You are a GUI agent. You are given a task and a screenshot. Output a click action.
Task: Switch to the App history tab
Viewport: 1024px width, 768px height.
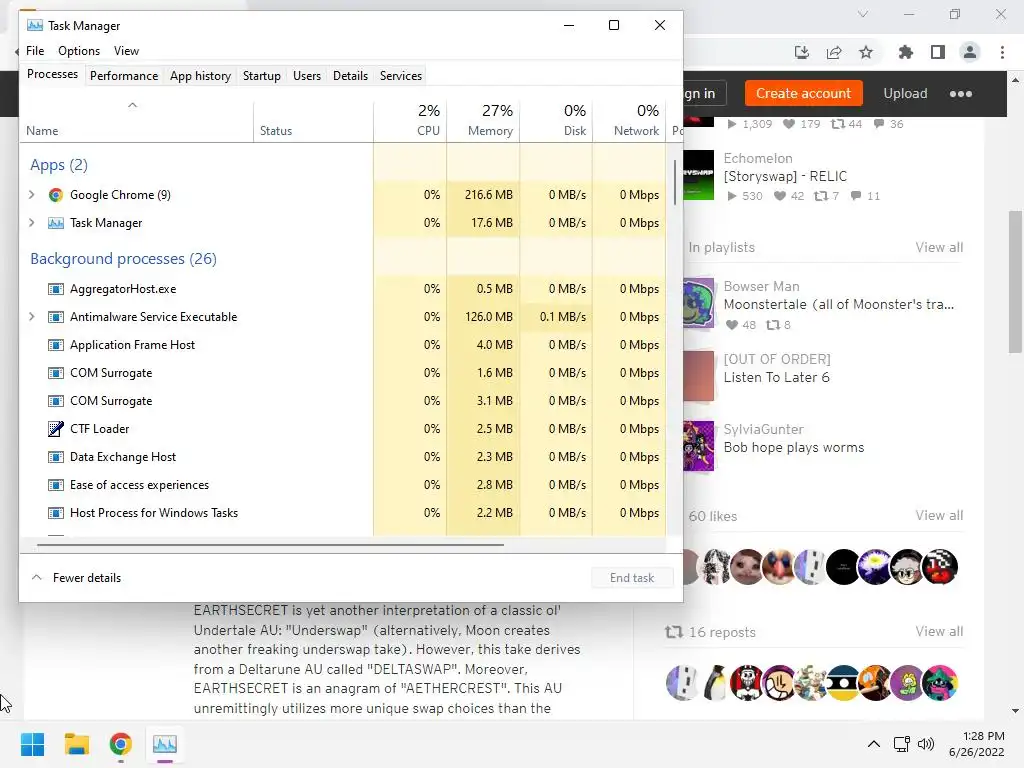click(x=200, y=76)
